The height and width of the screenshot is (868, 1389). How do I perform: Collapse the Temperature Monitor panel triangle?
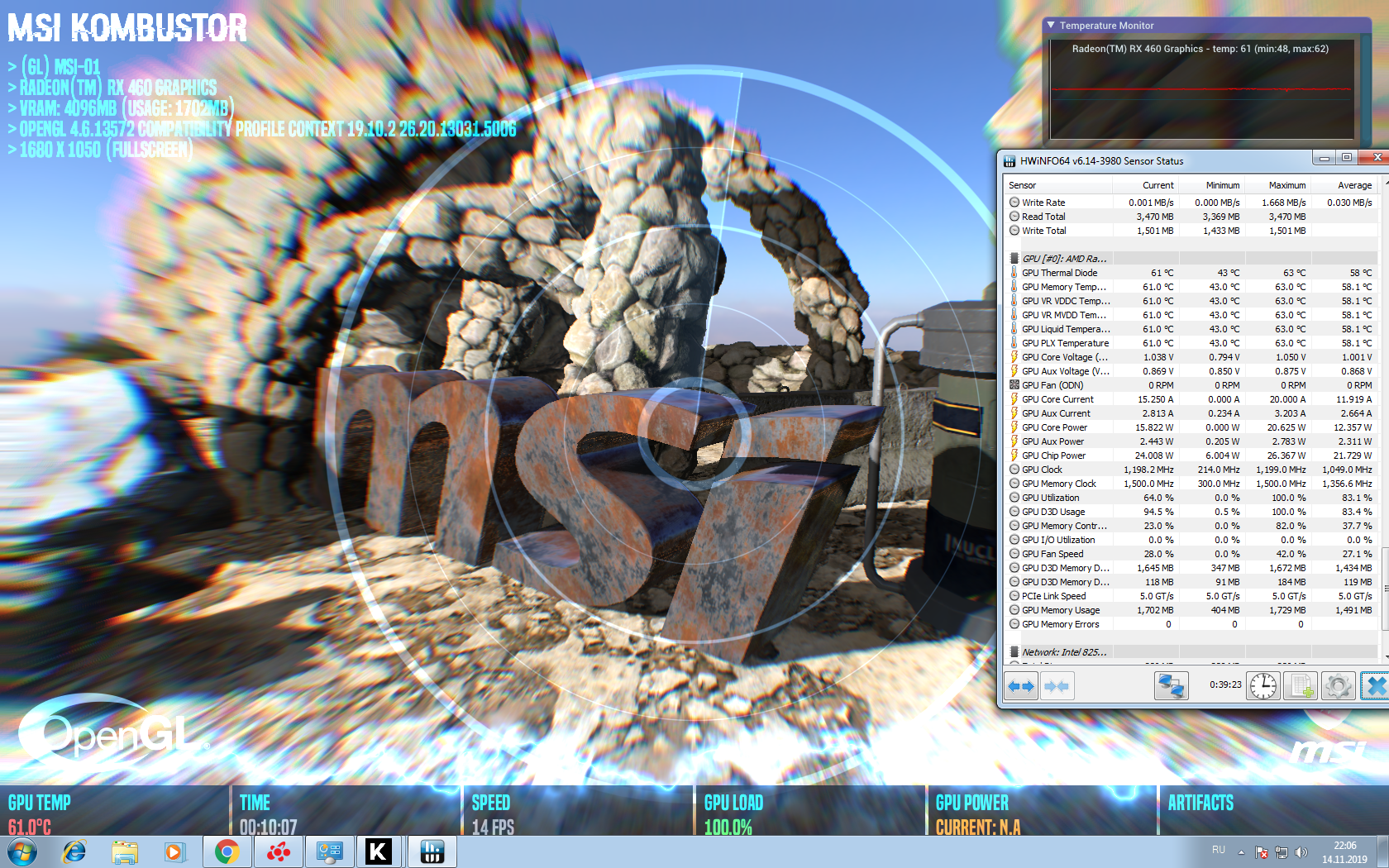1051,26
